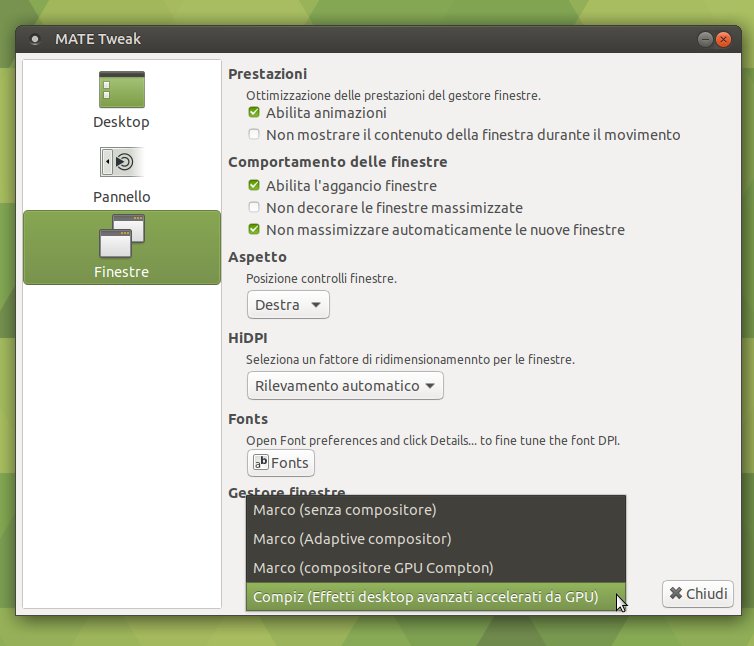Select Marco (Adaptive compositor) option
754x646 pixels.
tap(436, 539)
